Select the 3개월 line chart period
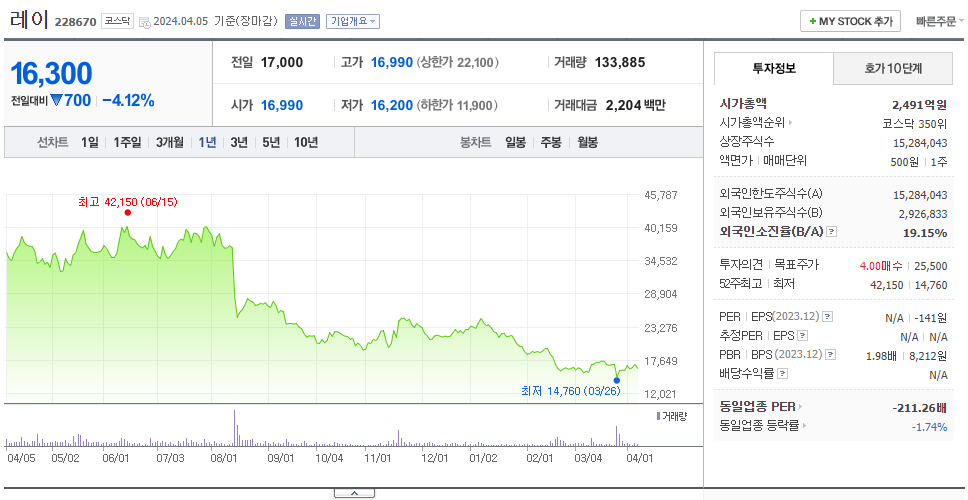 [x=170, y=143]
